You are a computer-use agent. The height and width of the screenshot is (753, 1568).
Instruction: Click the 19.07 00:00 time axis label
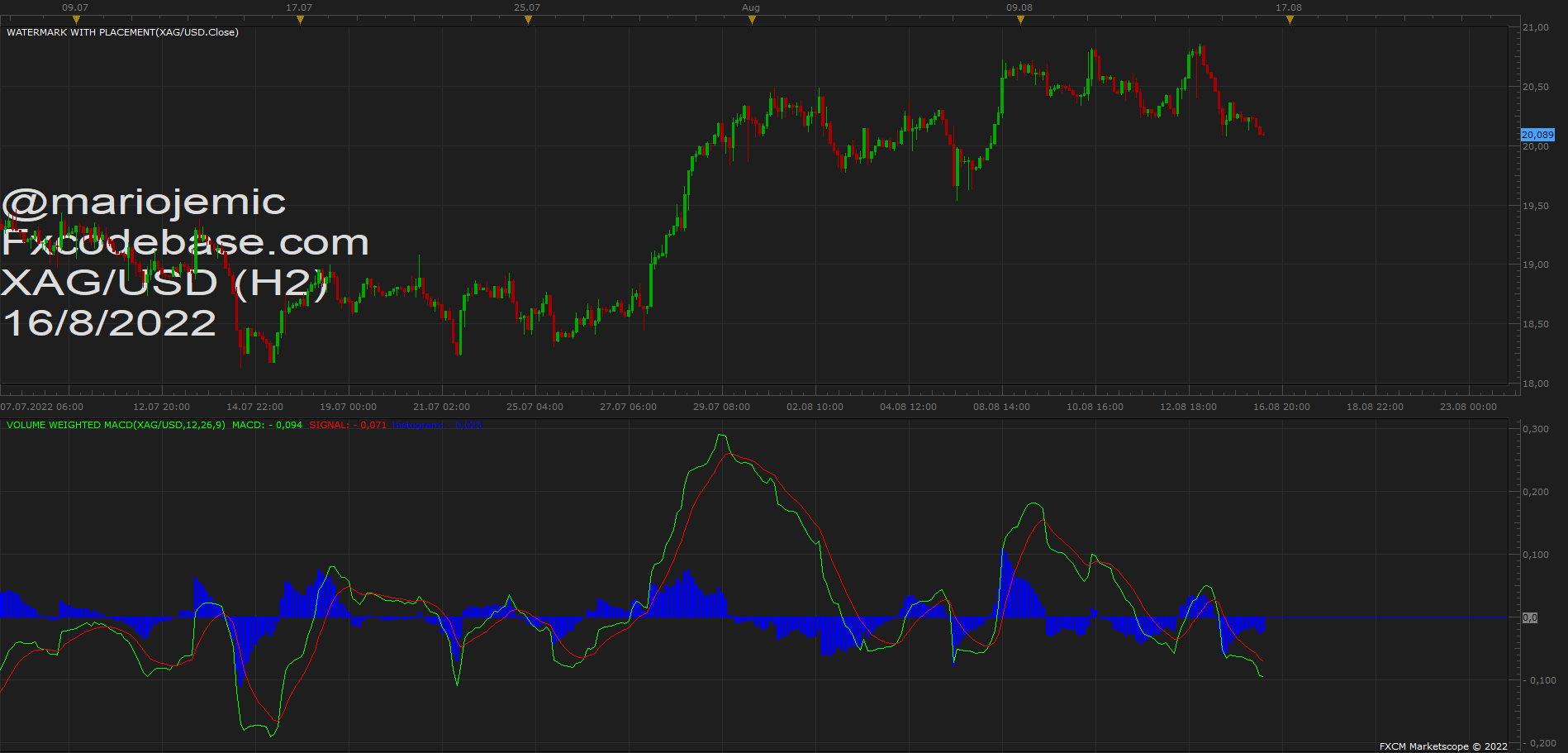pyautogui.click(x=348, y=407)
